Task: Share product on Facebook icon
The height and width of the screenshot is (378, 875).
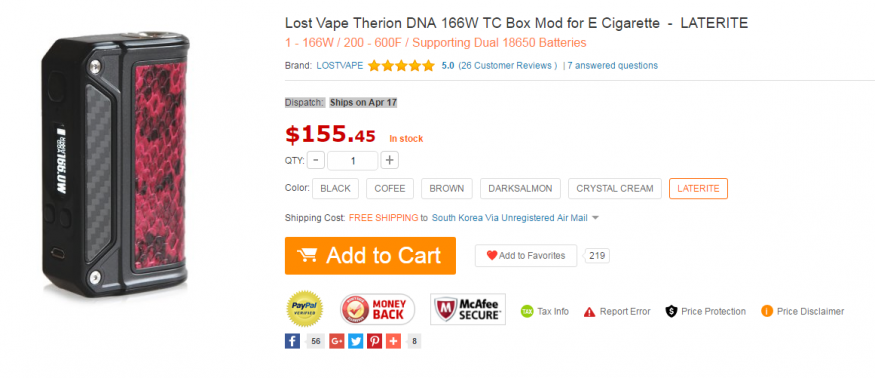Action: (x=292, y=341)
